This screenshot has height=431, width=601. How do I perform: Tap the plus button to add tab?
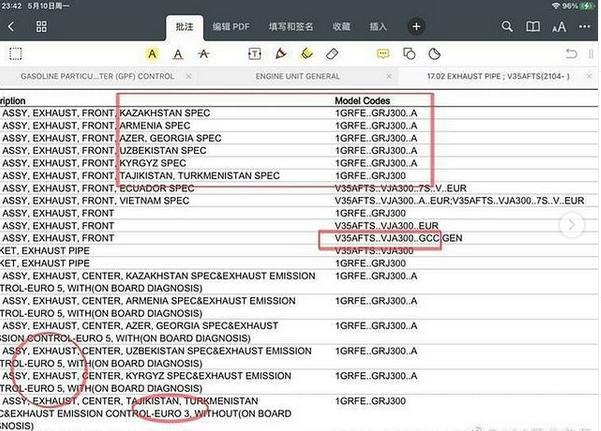click(x=417, y=26)
